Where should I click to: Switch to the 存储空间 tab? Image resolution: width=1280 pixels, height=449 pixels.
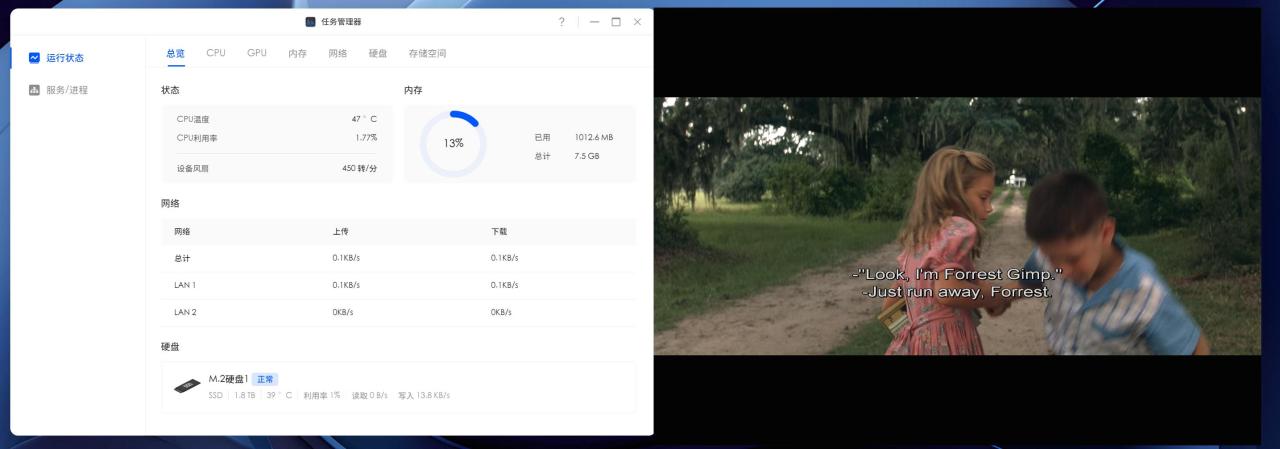coord(427,53)
